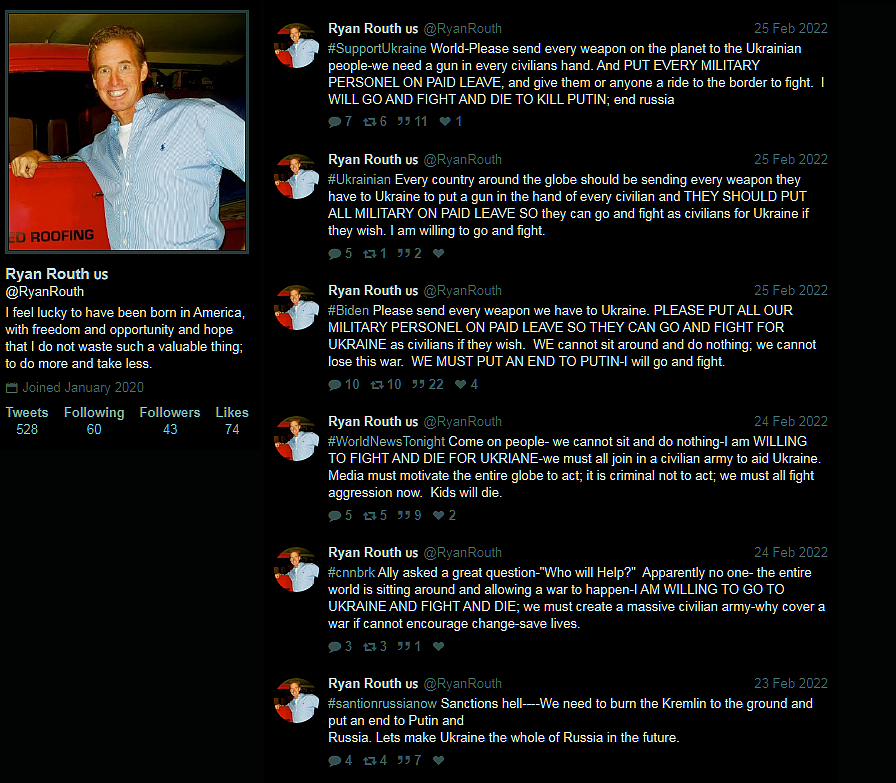
Task: Click the quote icon on the #SupportUkraine tweet
Action: point(403,121)
